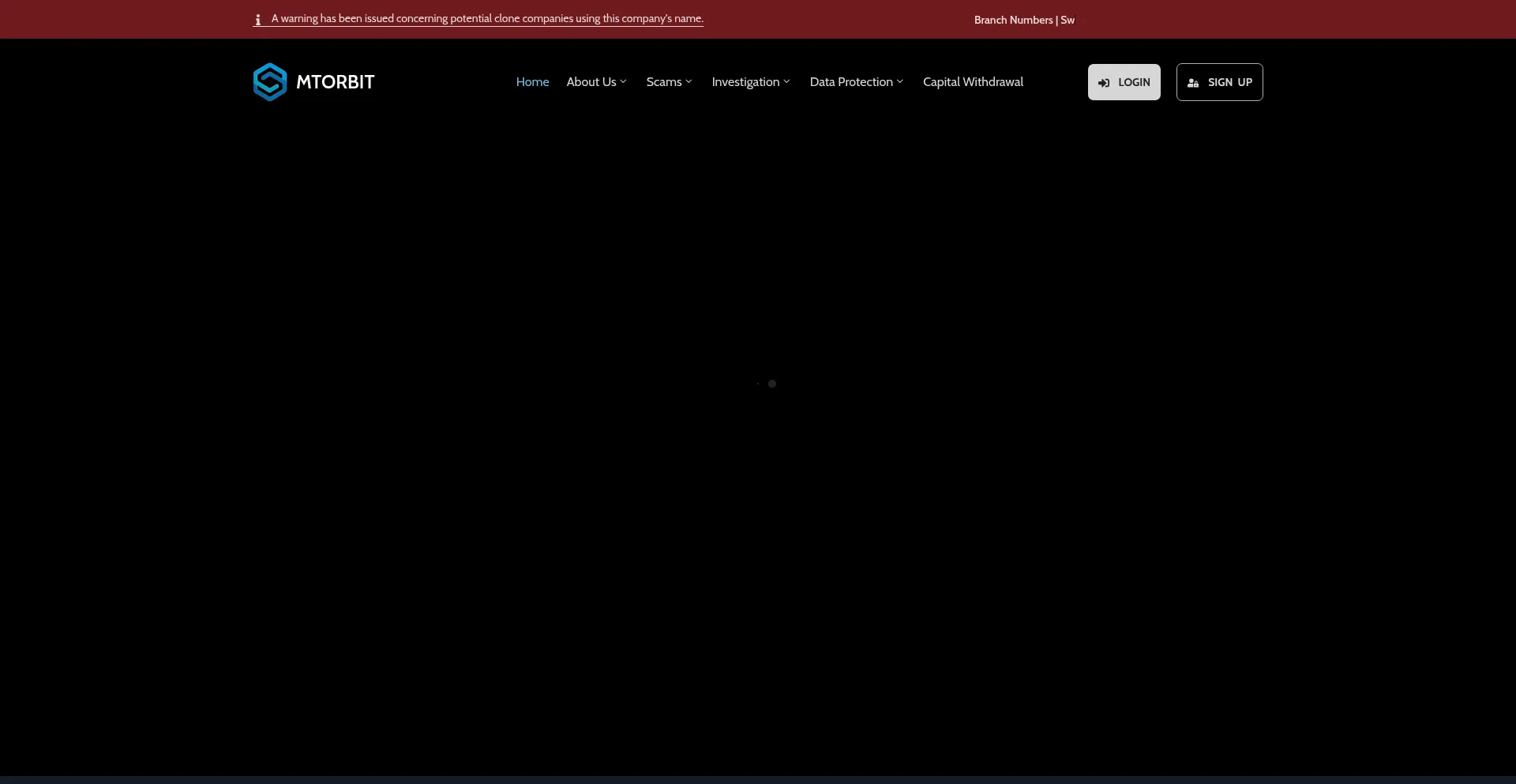Open the clone companies warning link

pyautogui.click(x=487, y=19)
